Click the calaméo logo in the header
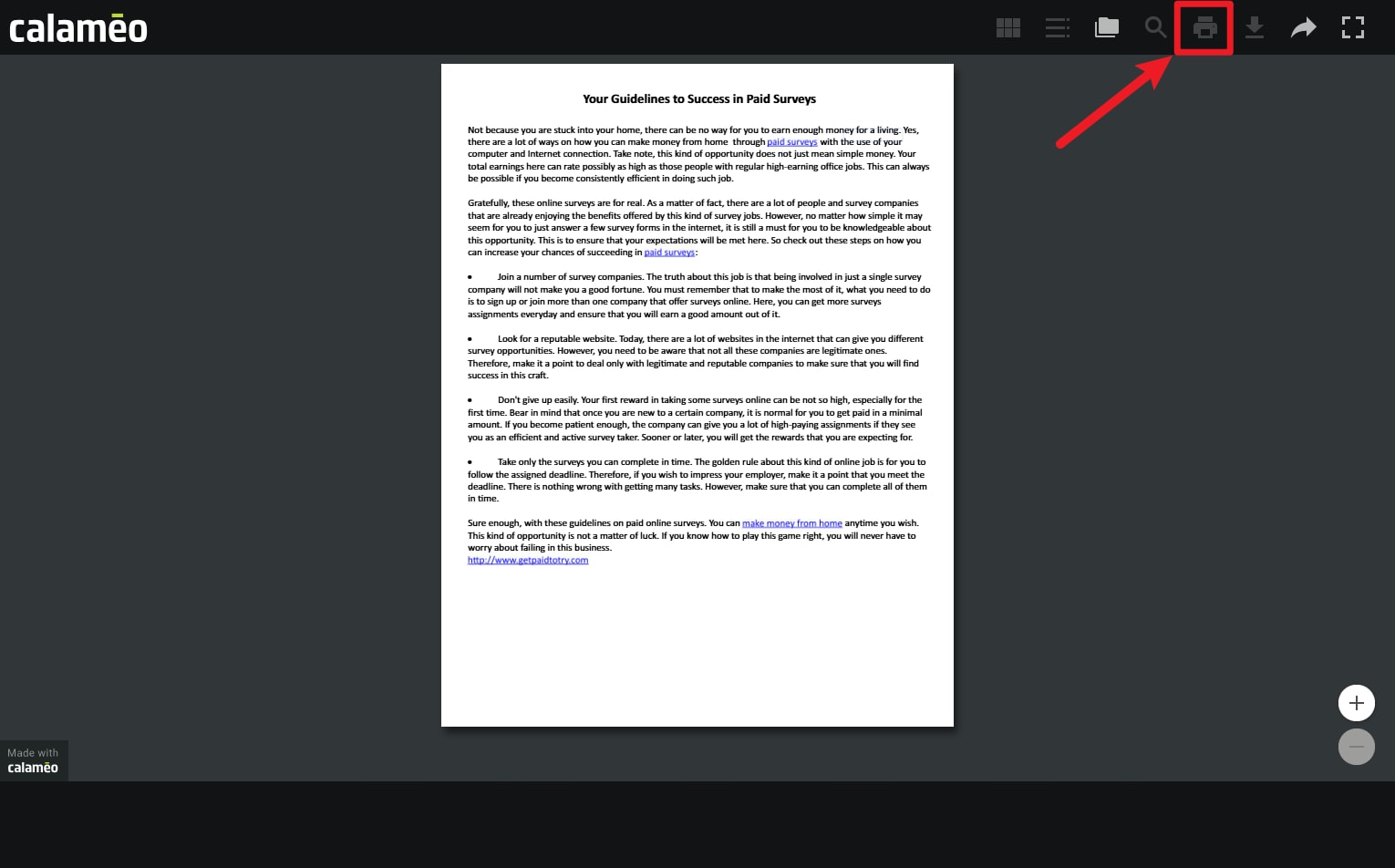 [78, 28]
